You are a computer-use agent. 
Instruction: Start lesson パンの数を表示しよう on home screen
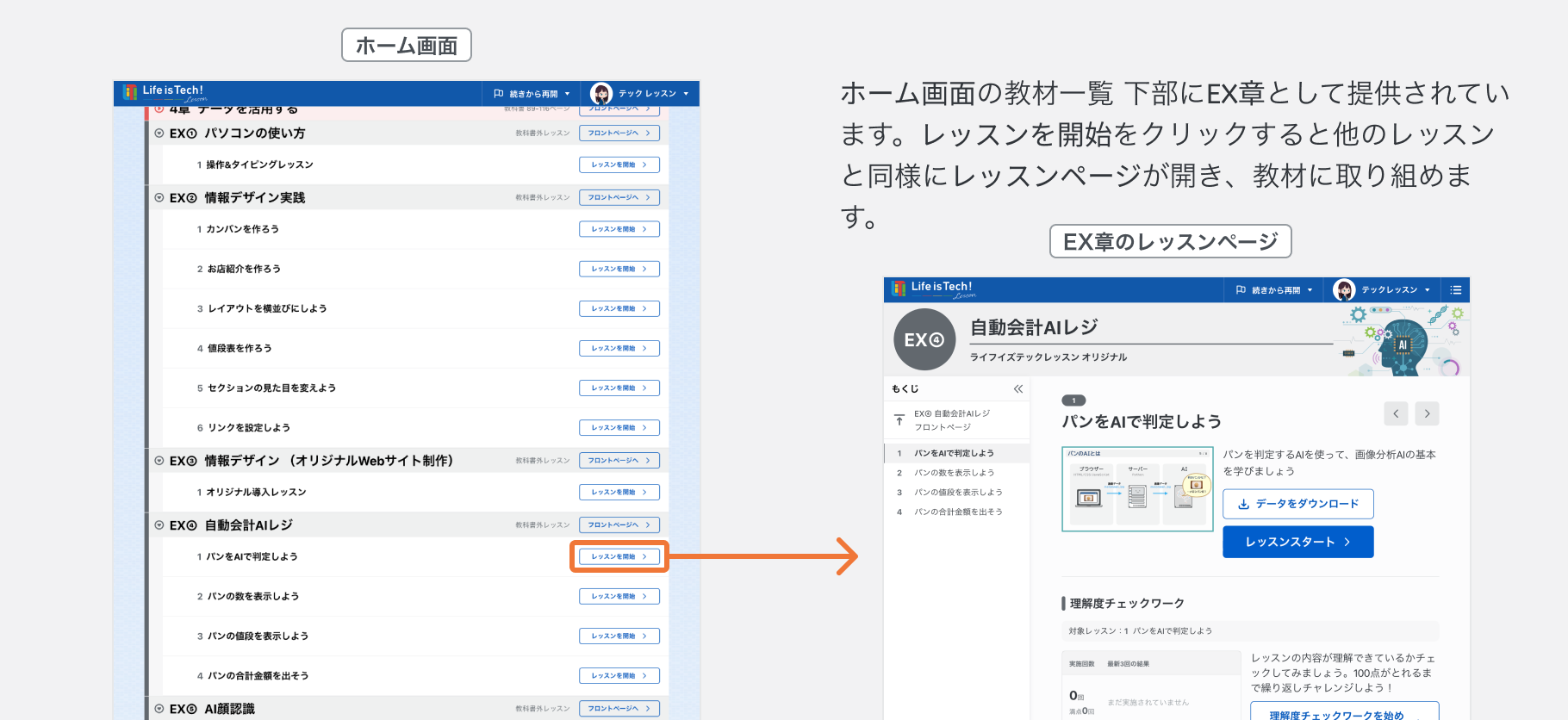pos(619,596)
